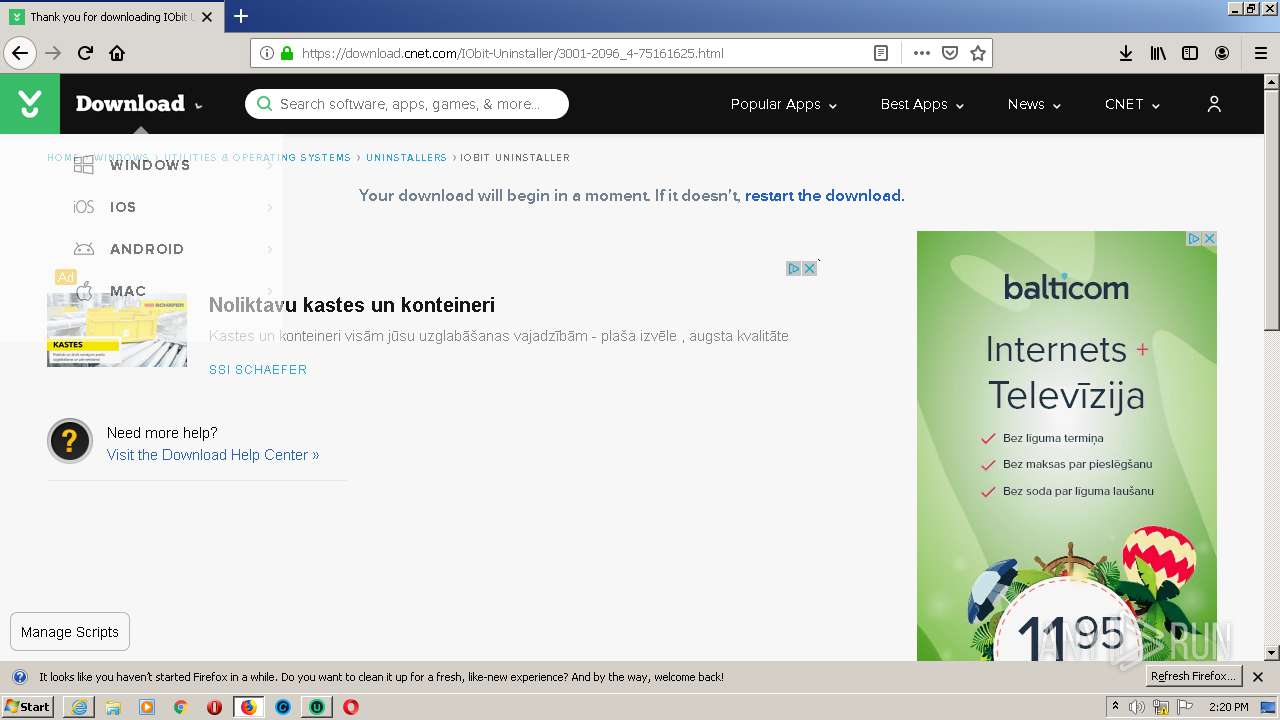The height and width of the screenshot is (720, 1280).
Task: Show hidden system tray icons
Action: point(1115,707)
